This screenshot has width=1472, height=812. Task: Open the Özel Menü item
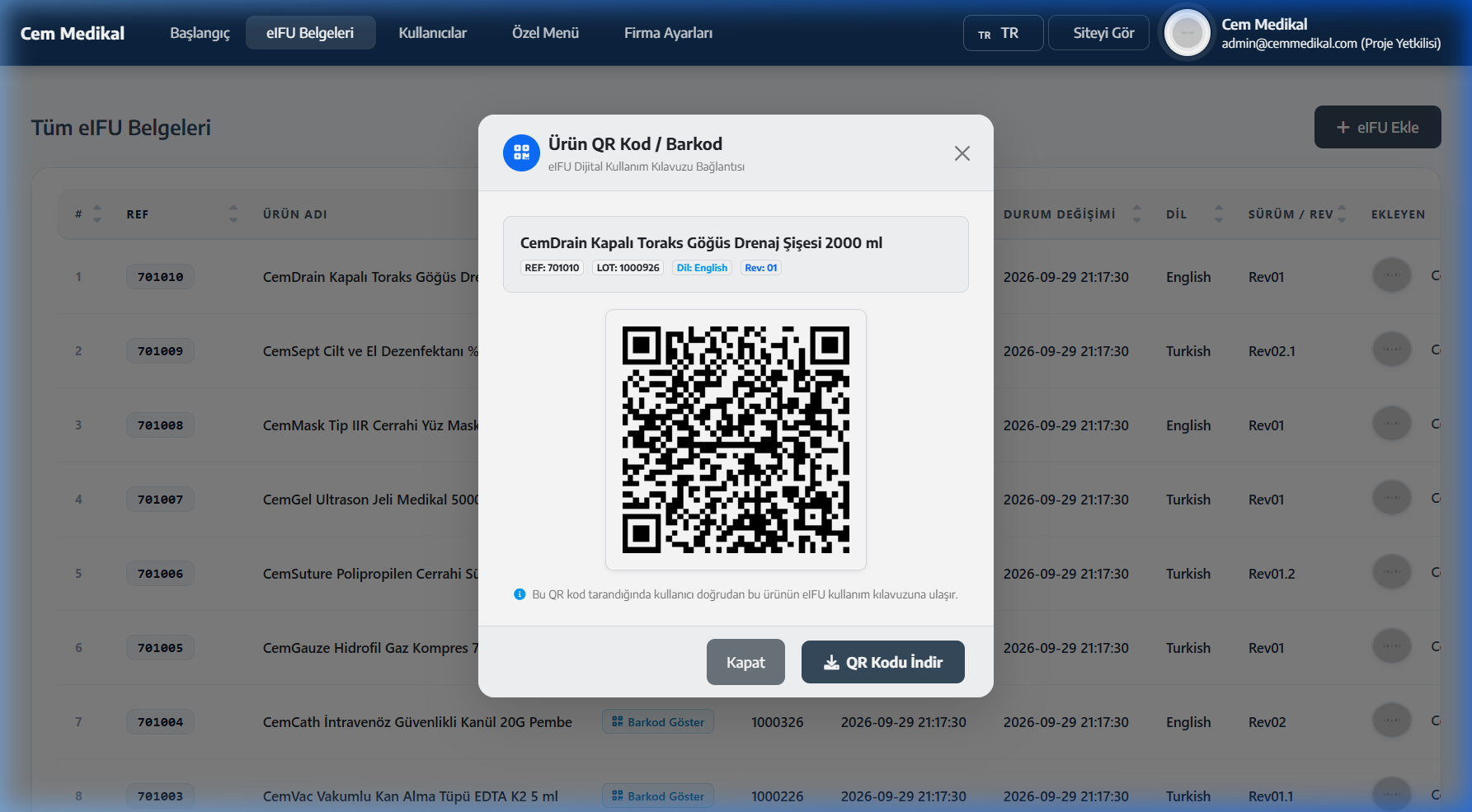coord(545,33)
